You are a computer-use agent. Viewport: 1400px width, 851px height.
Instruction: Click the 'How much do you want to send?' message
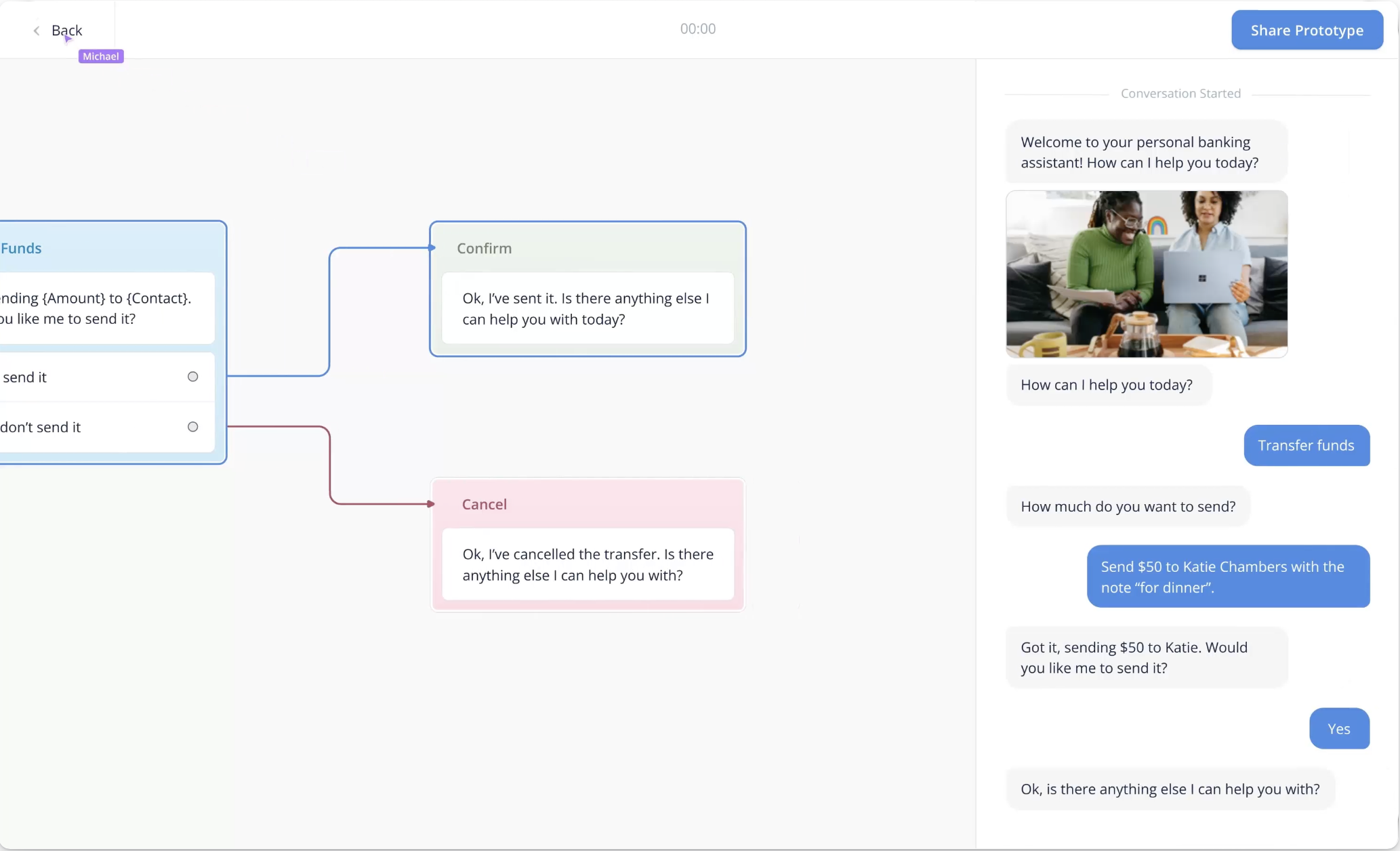[x=1128, y=506]
